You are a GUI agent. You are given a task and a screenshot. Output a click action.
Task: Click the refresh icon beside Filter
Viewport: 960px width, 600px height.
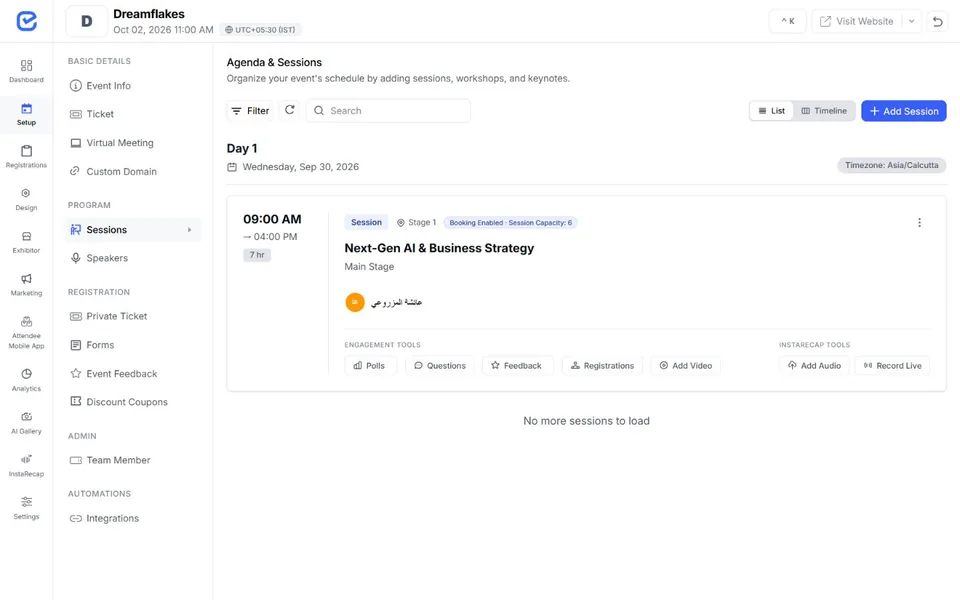(290, 110)
